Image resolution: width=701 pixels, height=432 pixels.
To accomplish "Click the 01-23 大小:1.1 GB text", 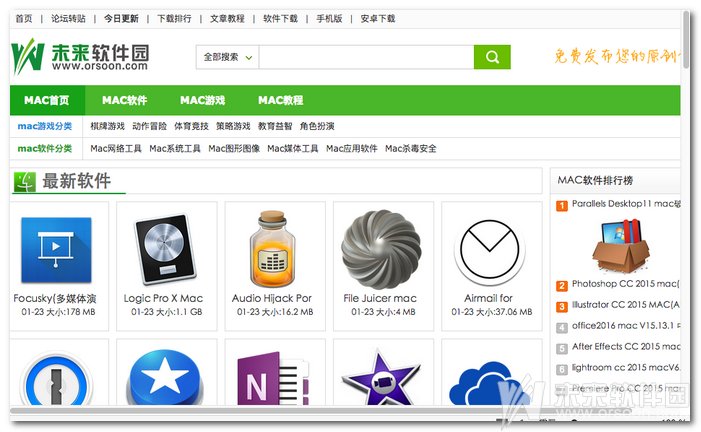I will (x=167, y=312).
